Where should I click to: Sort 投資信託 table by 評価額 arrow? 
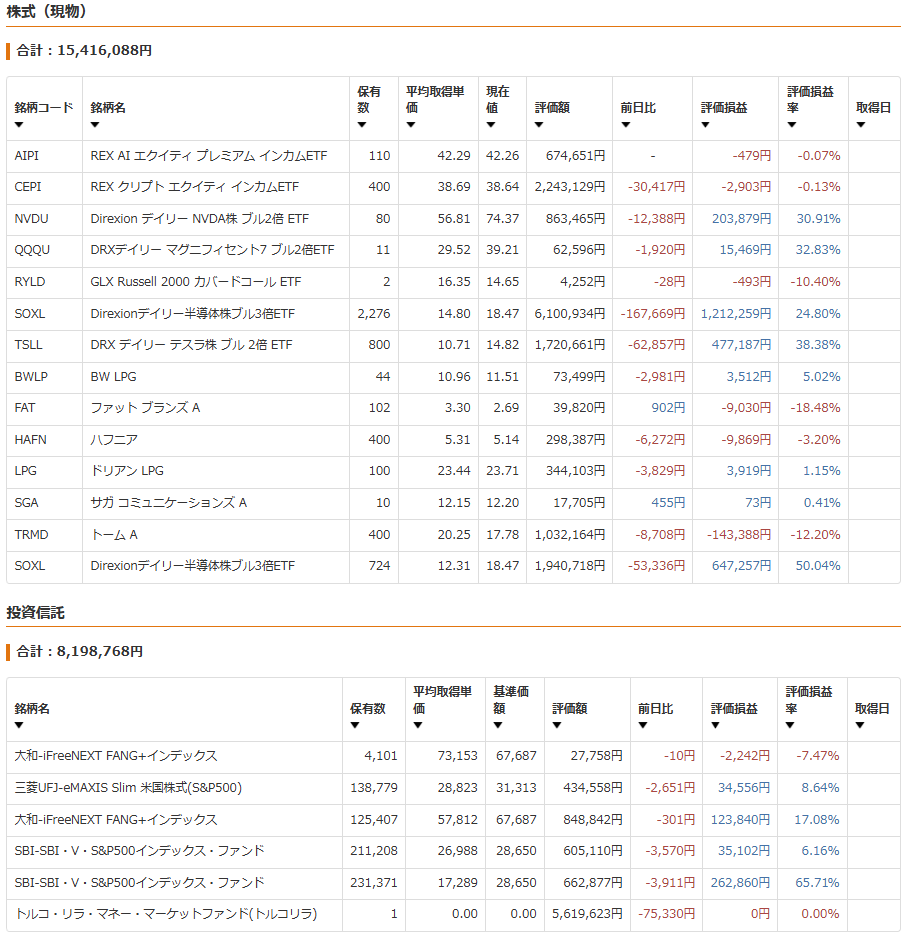[x=556, y=725]
